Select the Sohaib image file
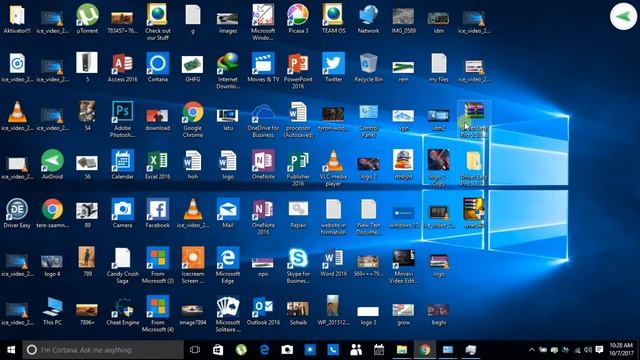This screenshot has height=360, width=640. [x=298, y=312]
